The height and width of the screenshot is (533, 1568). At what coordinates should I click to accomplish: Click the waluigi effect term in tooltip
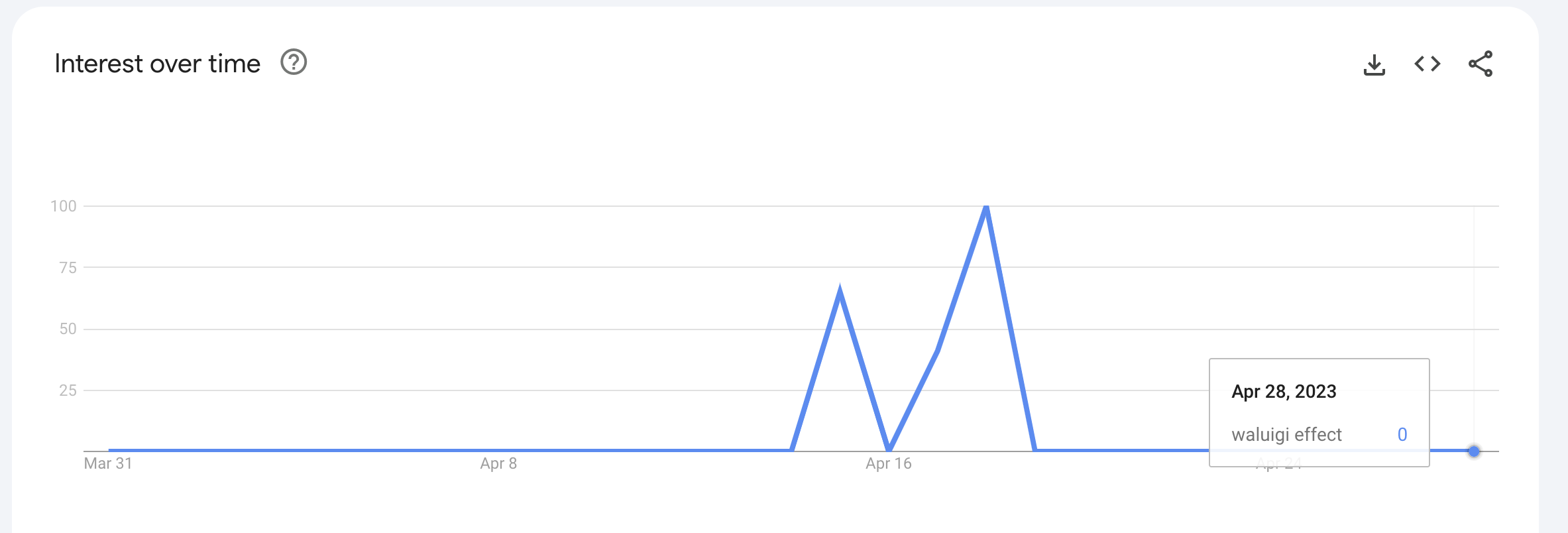[1286, 435]
